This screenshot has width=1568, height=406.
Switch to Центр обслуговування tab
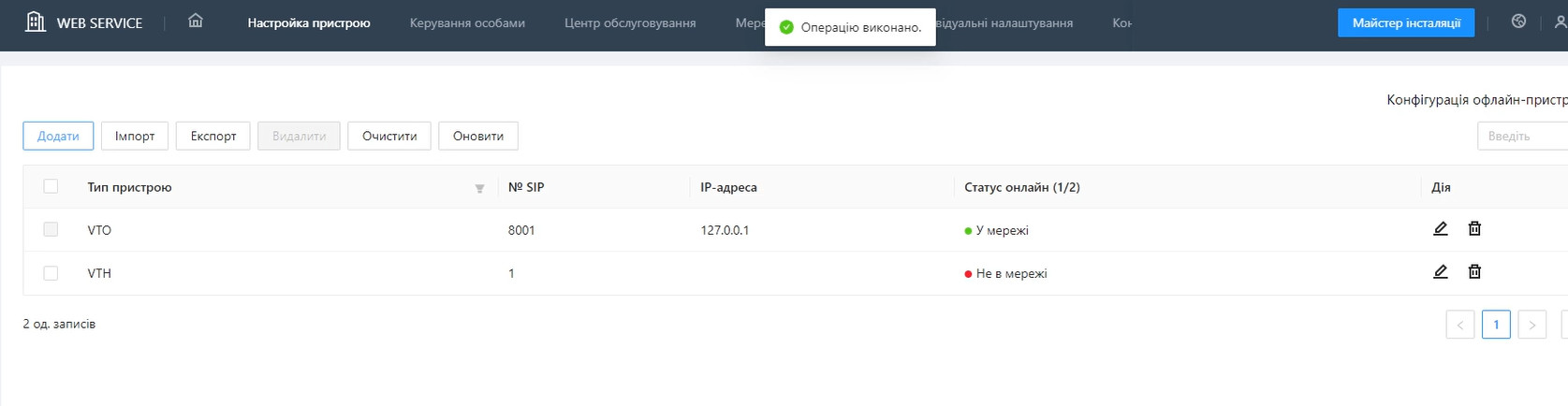coord(629,22)
